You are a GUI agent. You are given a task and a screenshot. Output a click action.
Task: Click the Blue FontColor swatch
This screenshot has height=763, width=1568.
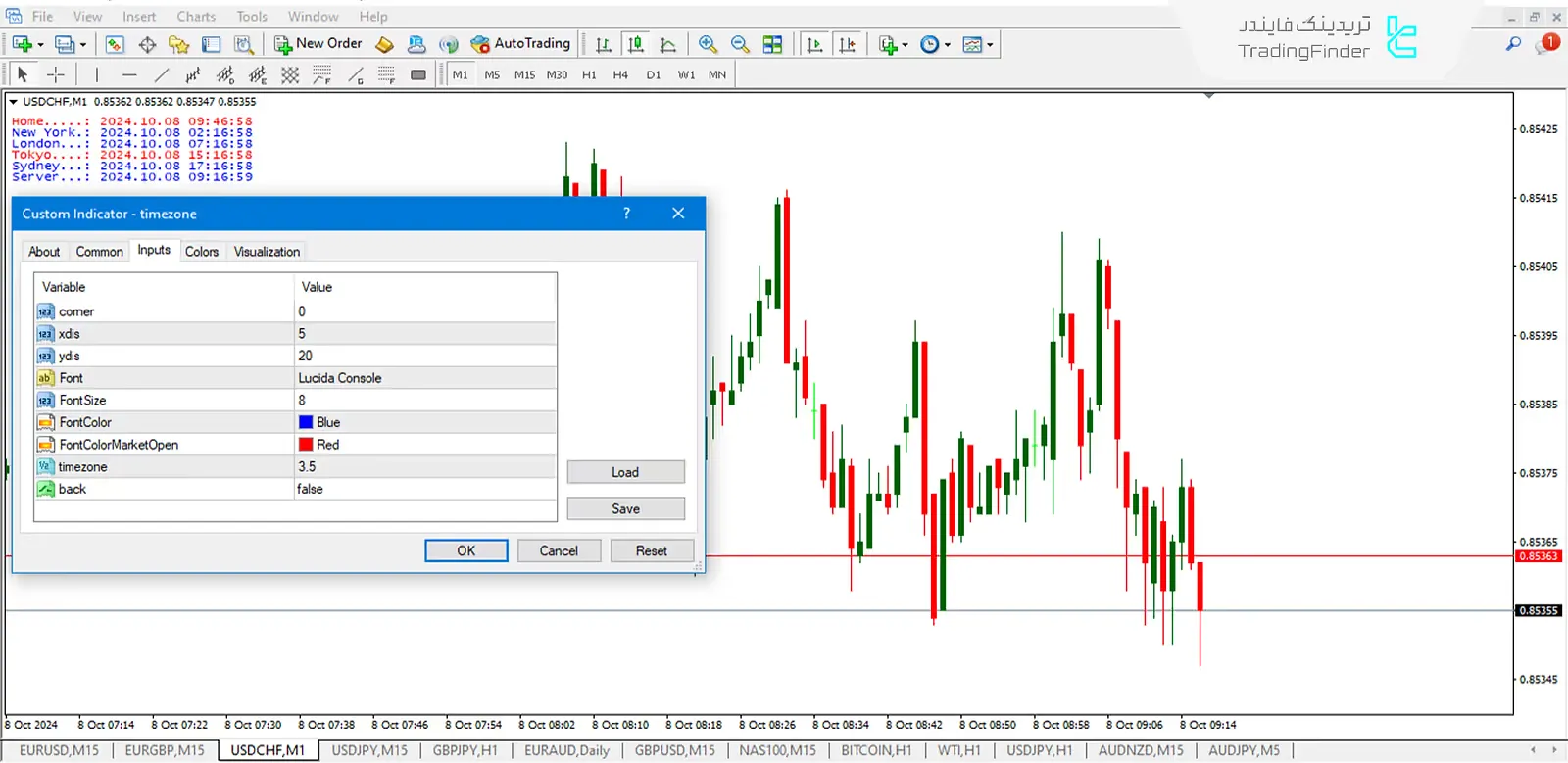(x=306, y=422)
